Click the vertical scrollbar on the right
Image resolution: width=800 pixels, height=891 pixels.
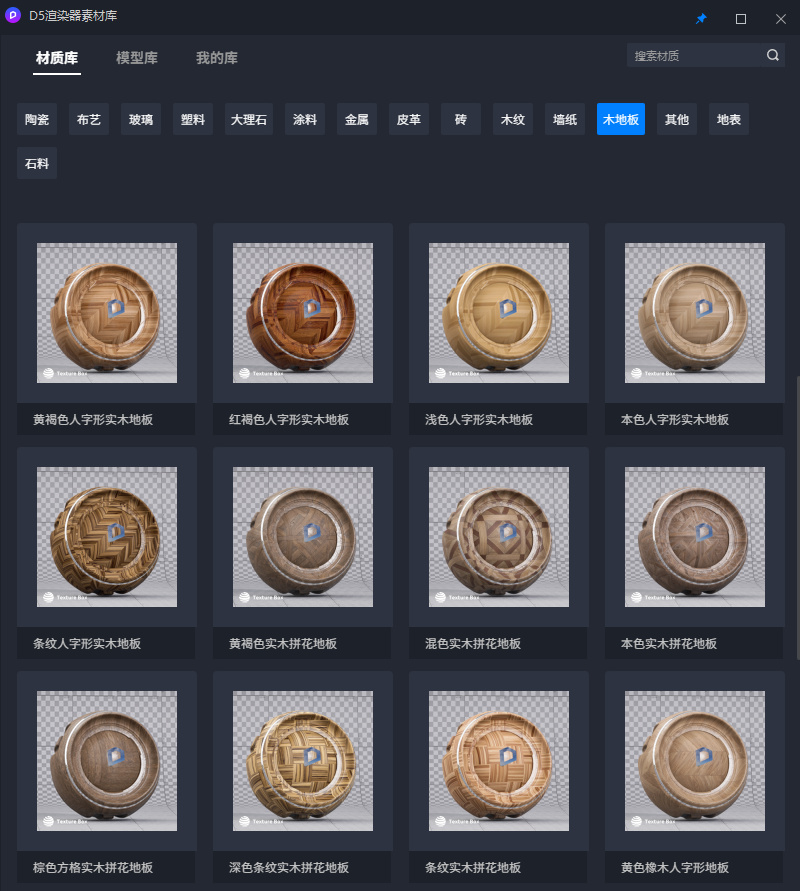pyautogui.click(x=796, y=520)
